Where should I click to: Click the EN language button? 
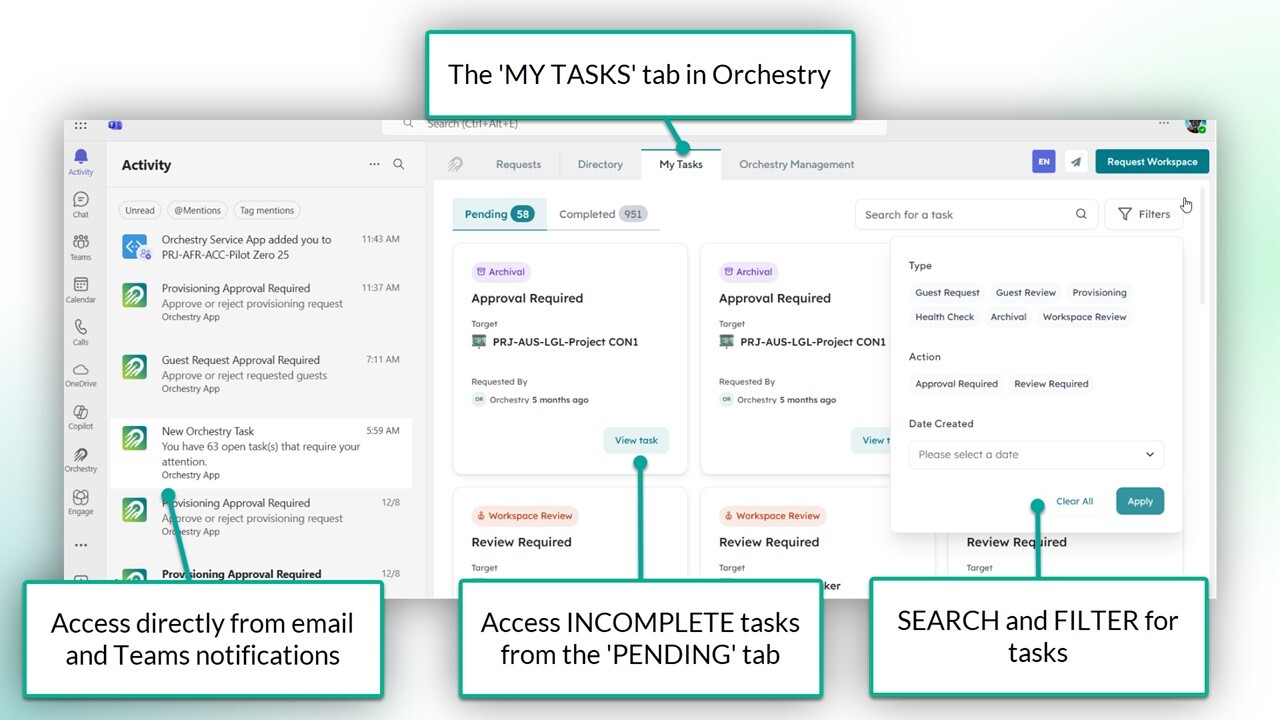point(1044,161)
